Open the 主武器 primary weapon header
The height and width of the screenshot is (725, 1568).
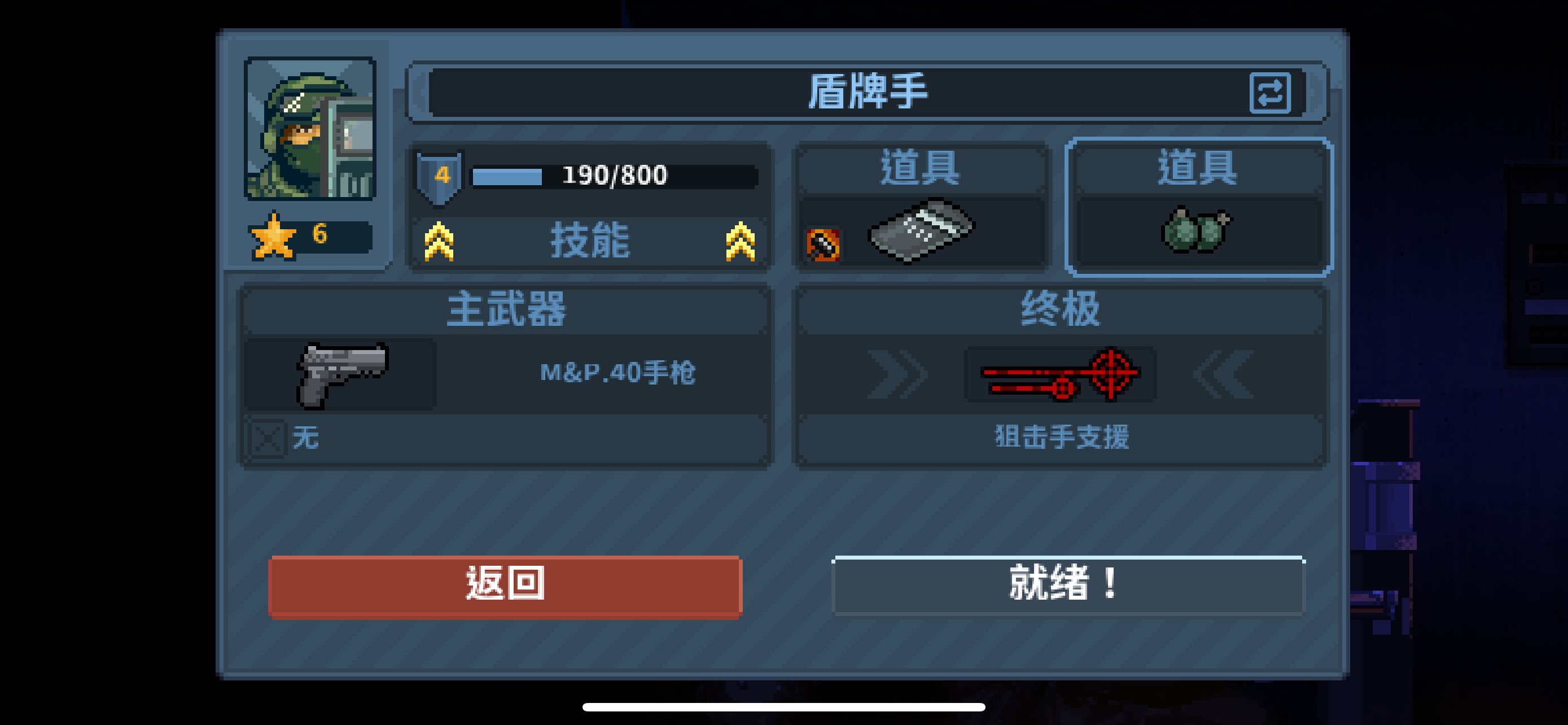pyautogui.click(x=506, y=309)
